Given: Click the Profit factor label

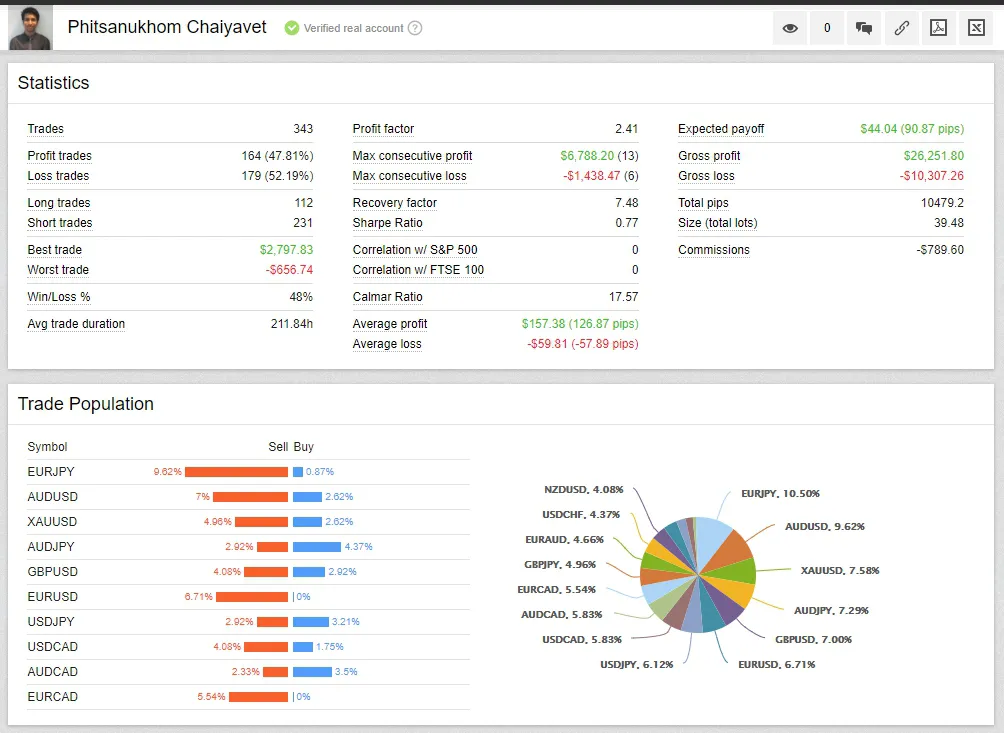Looking at the screenshot, I should 383,129.
